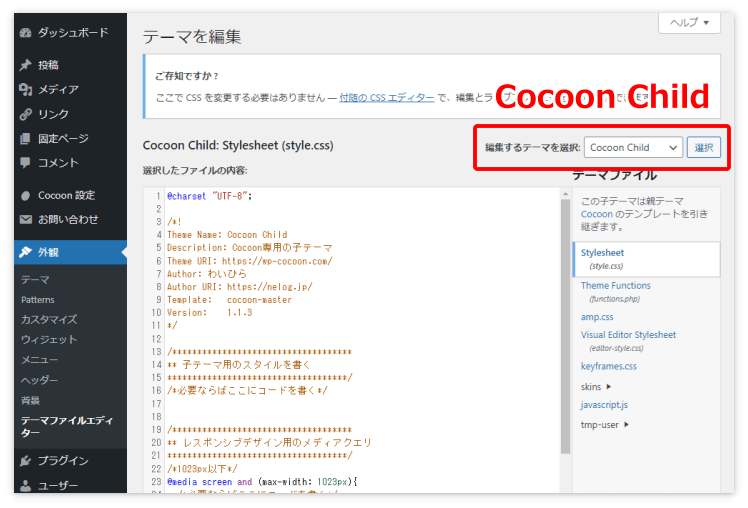Open javascript.js theme file
The image size is (748, 508).
coord(604,404)
